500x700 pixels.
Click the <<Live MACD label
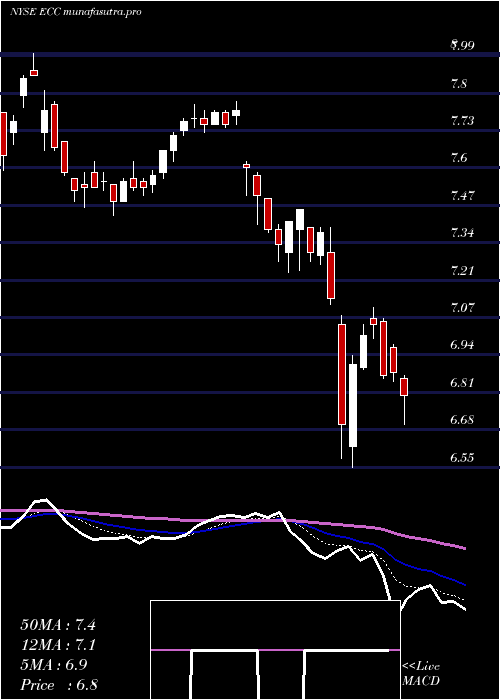[x=421, y=674]
